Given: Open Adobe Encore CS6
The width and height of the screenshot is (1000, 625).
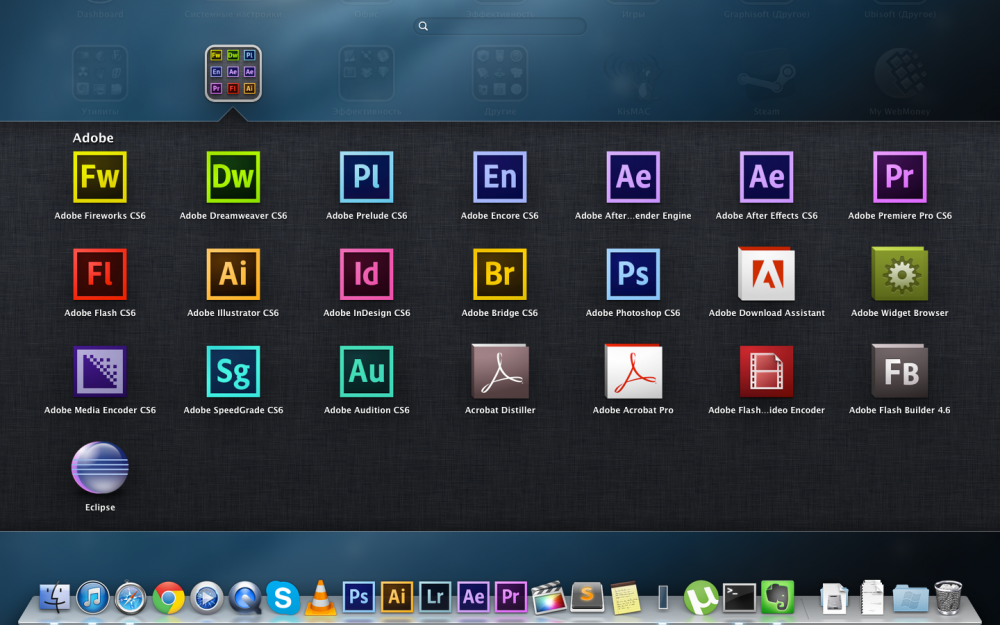Looking at the screenshot, I should point(499,177).
